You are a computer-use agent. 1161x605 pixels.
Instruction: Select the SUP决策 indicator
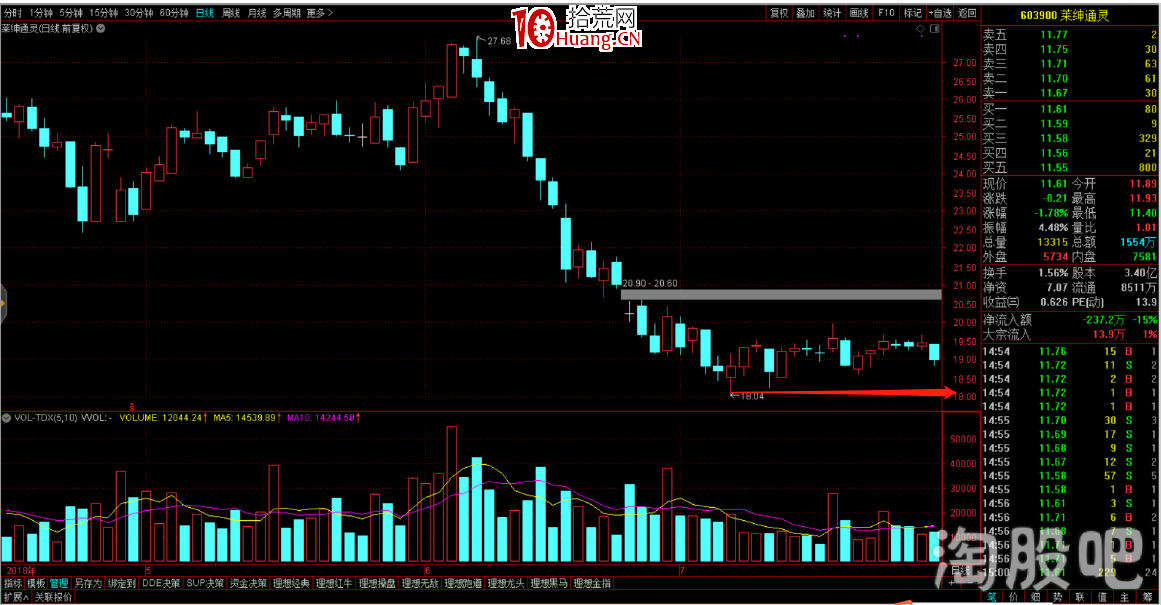(205, 584)
